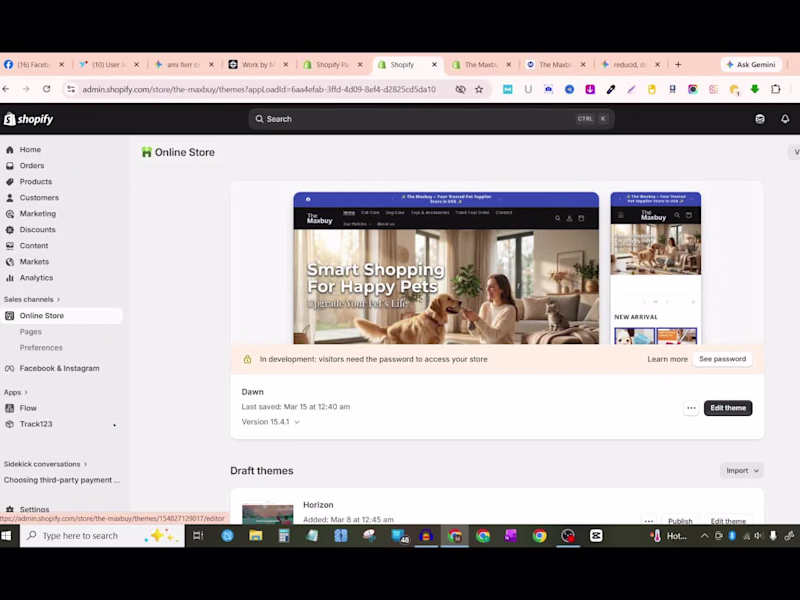Switch to the Facebook browser tab
This screenshot has height=600, width=800.
click(35, 65)
